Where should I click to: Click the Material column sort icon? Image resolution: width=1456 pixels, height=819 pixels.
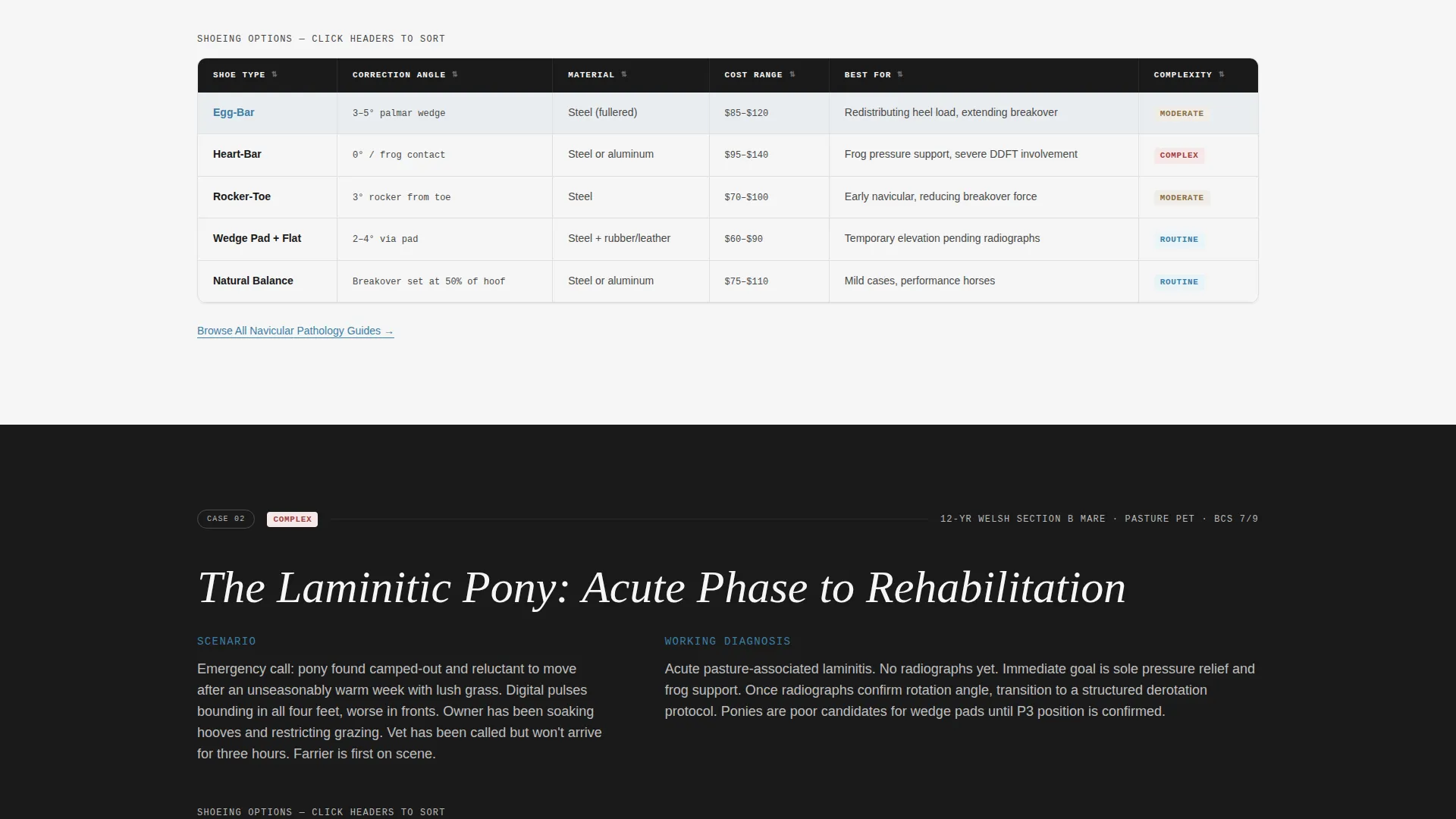624,74
